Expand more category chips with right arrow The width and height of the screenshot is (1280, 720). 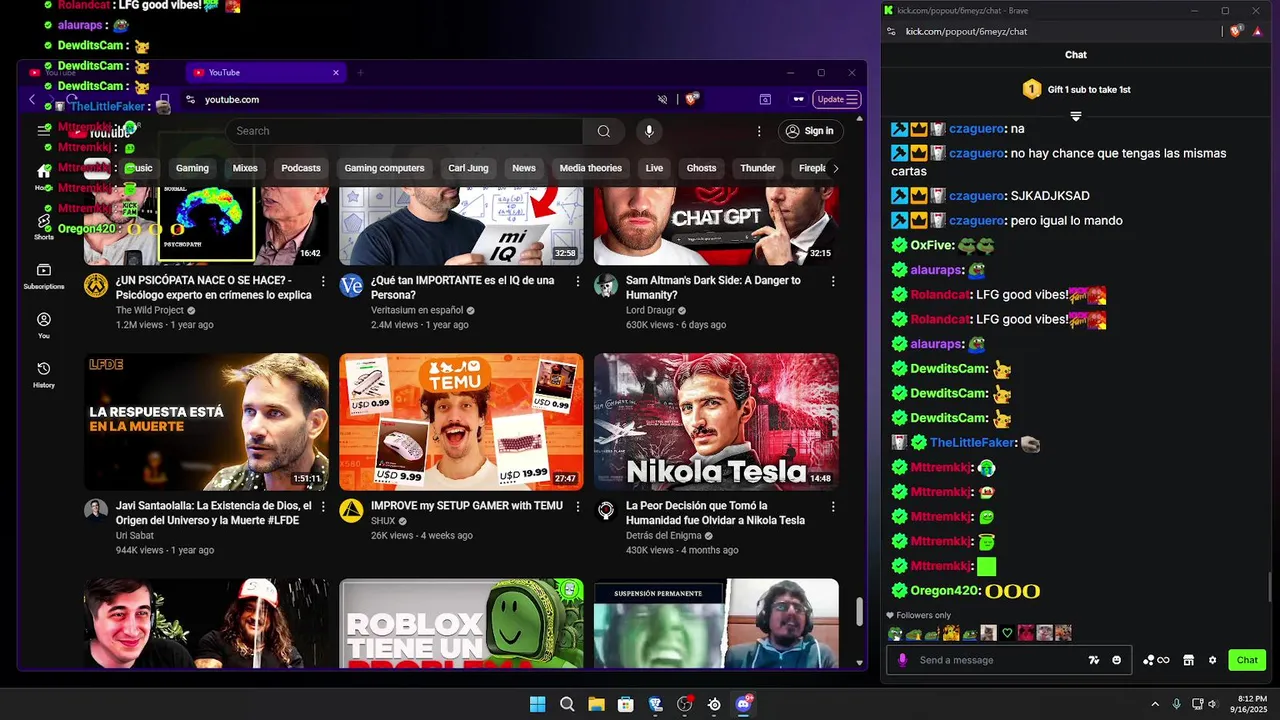(836, 168)
